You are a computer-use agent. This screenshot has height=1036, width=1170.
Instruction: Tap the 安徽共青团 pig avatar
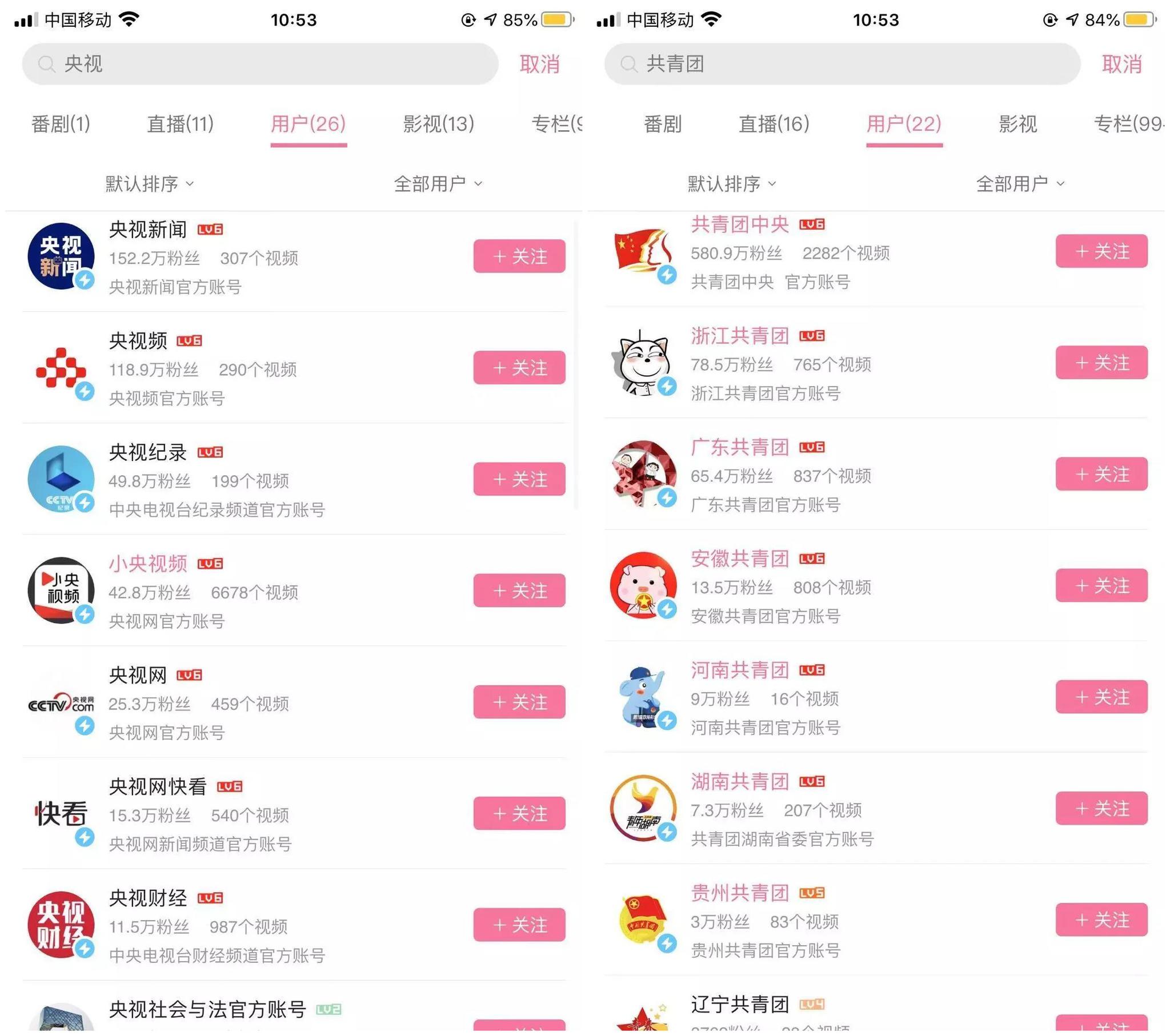[x=643, y=585]
